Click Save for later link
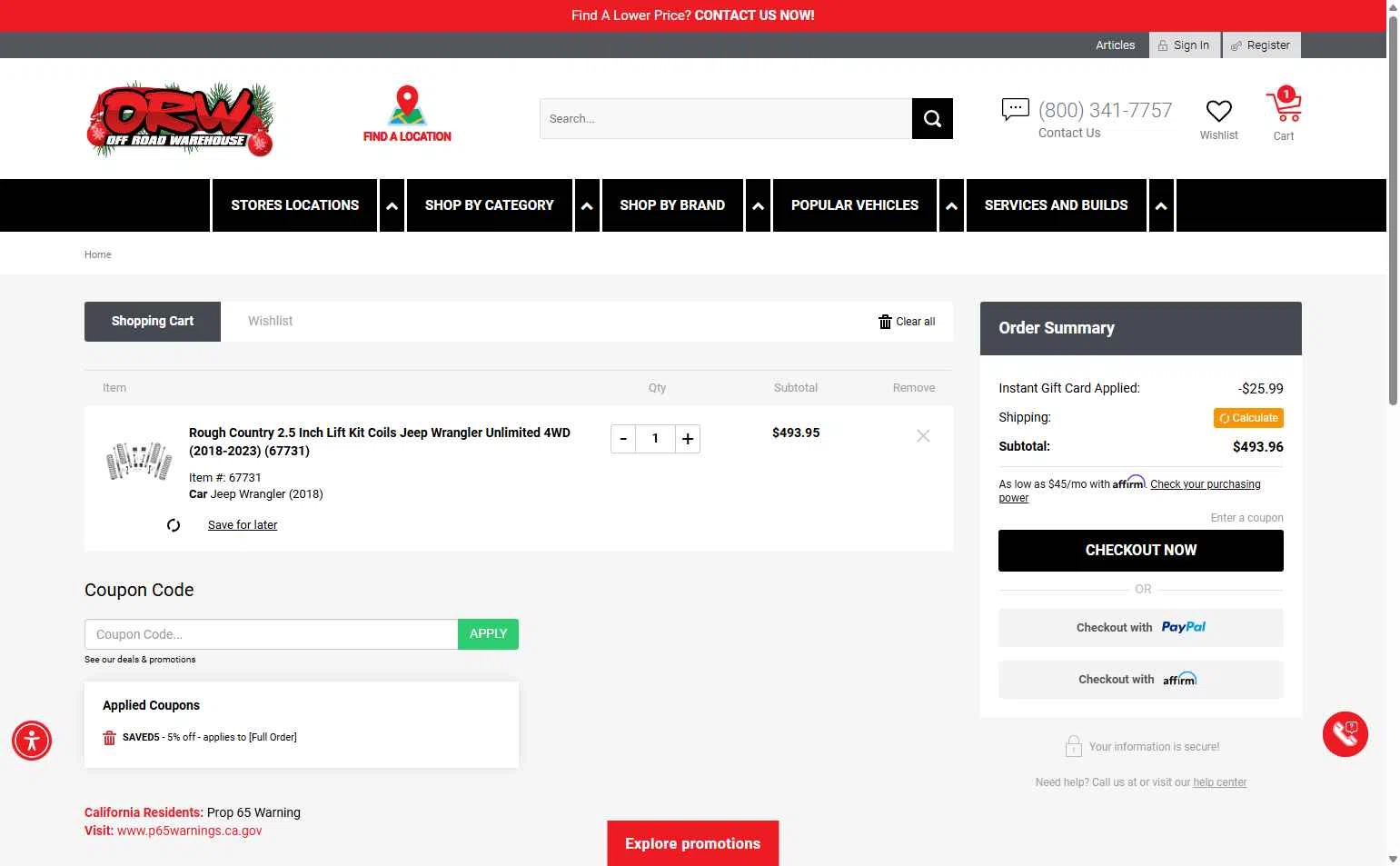The image size is (1400, 866). click(243, 525)
